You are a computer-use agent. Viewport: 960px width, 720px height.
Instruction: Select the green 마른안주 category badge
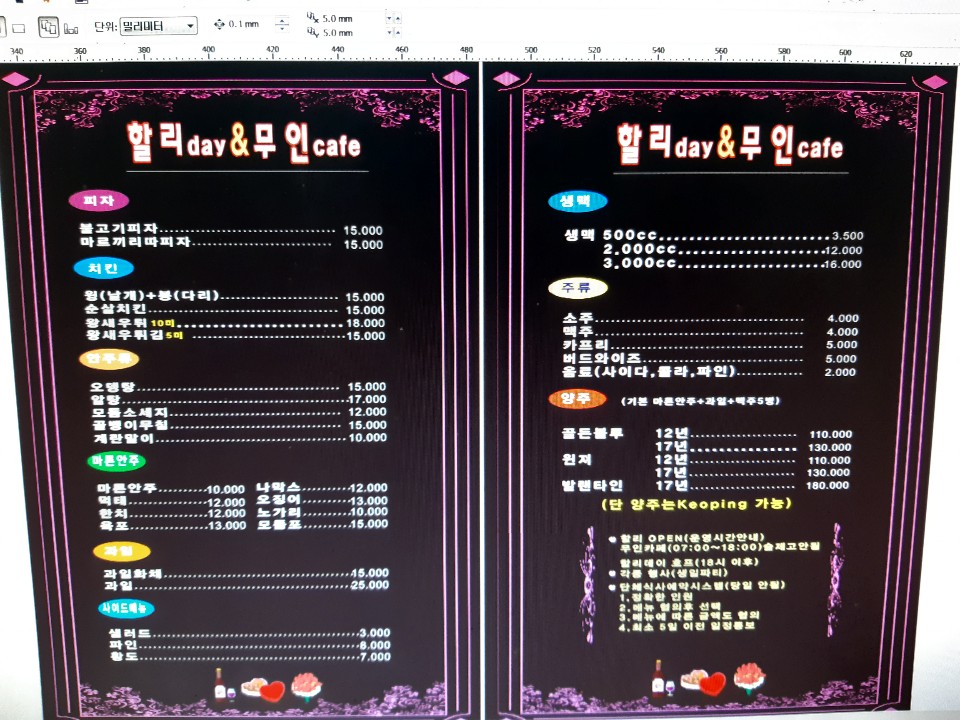tap(116, 461)
